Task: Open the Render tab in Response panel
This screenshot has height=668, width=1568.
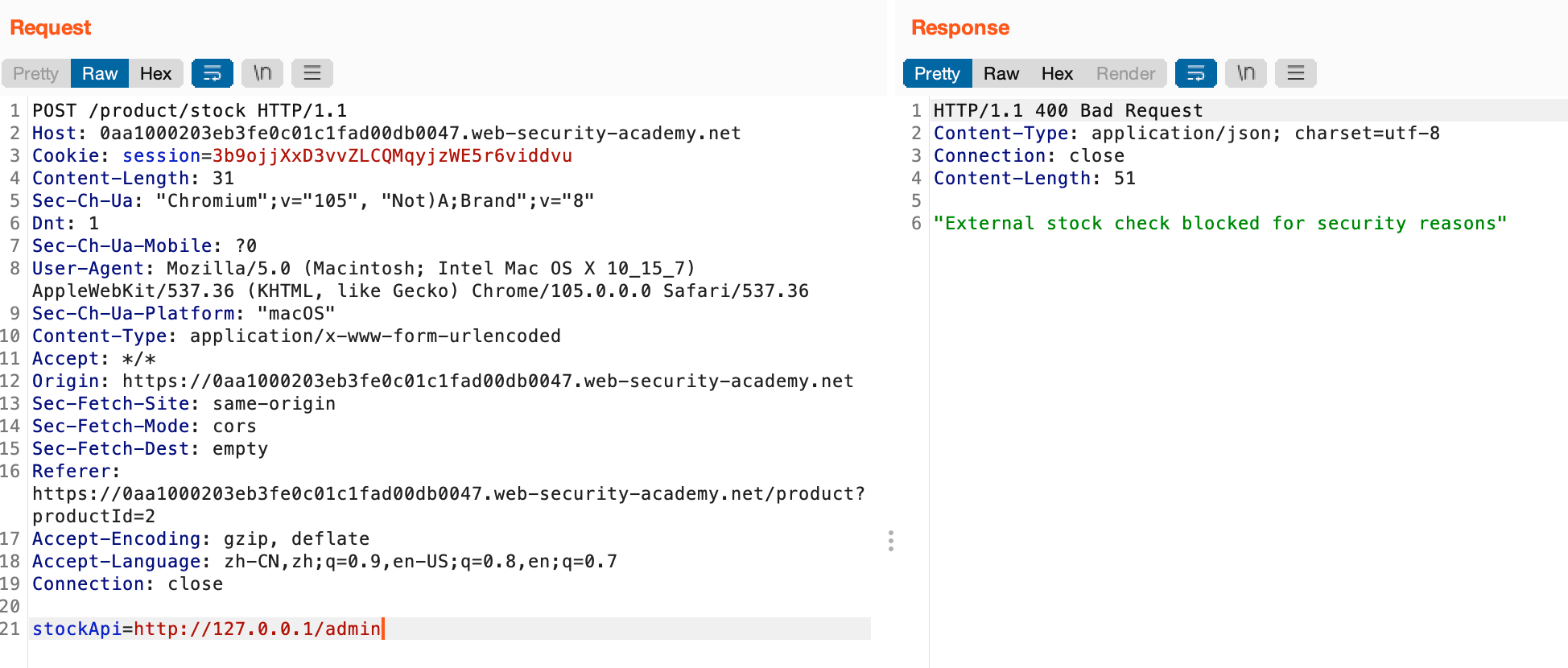Action: [x=1126, y=73]
